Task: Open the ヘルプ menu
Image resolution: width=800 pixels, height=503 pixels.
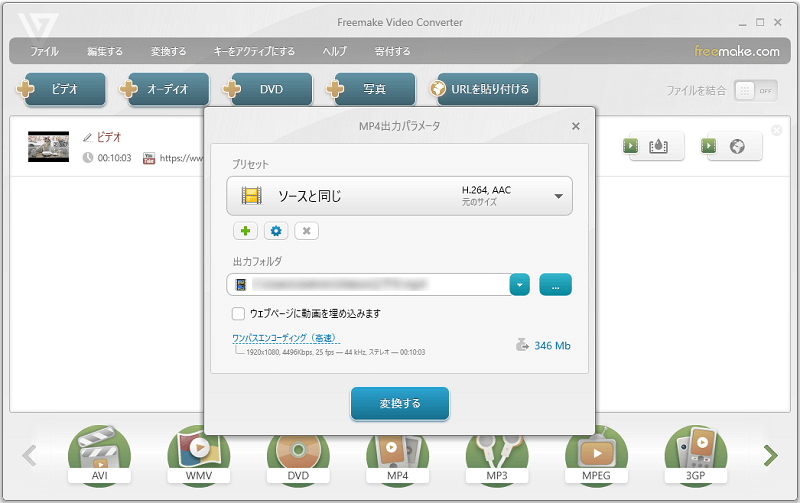Action: click(x=334, y=52)
